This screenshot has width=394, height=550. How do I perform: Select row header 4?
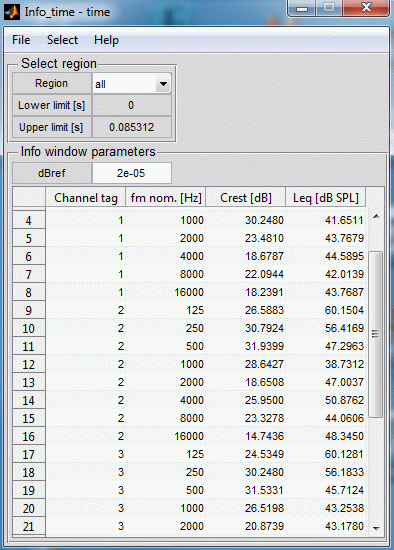tap(29, 220)
